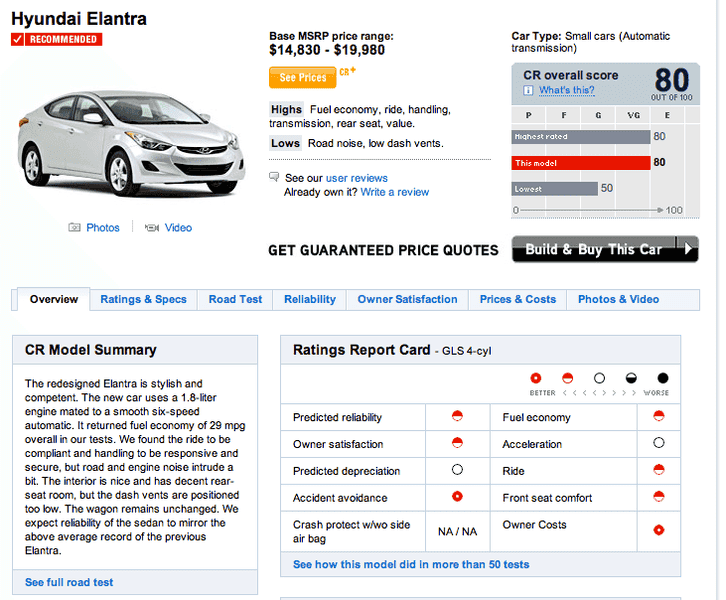Open the user reviews link
The height and width of the screenshot is (600, 726).
tap(357, 178)
